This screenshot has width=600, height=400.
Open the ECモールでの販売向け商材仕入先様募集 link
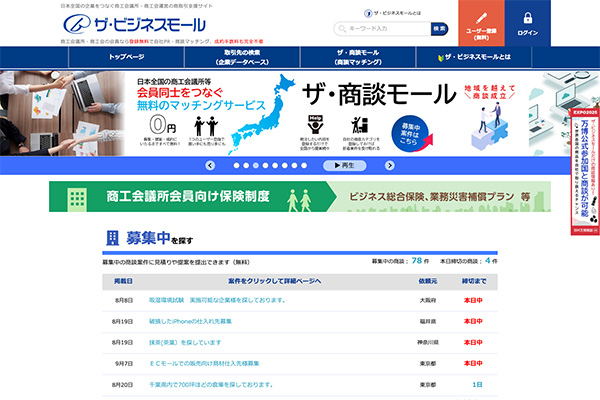click(x=204, y=363)
